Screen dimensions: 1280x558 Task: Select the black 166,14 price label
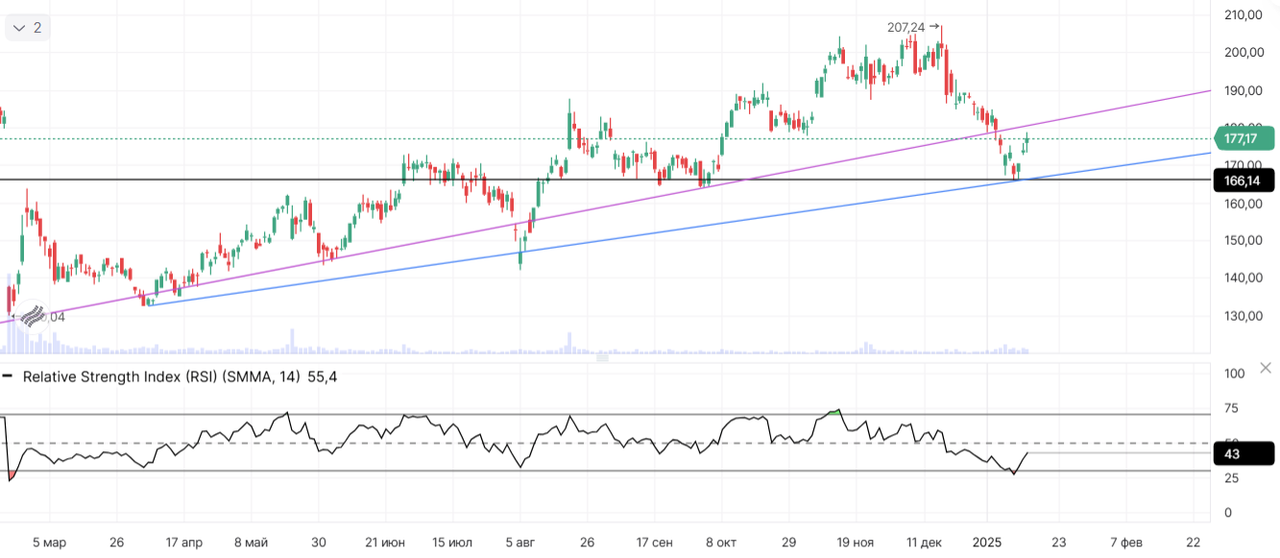[1243, 181]
